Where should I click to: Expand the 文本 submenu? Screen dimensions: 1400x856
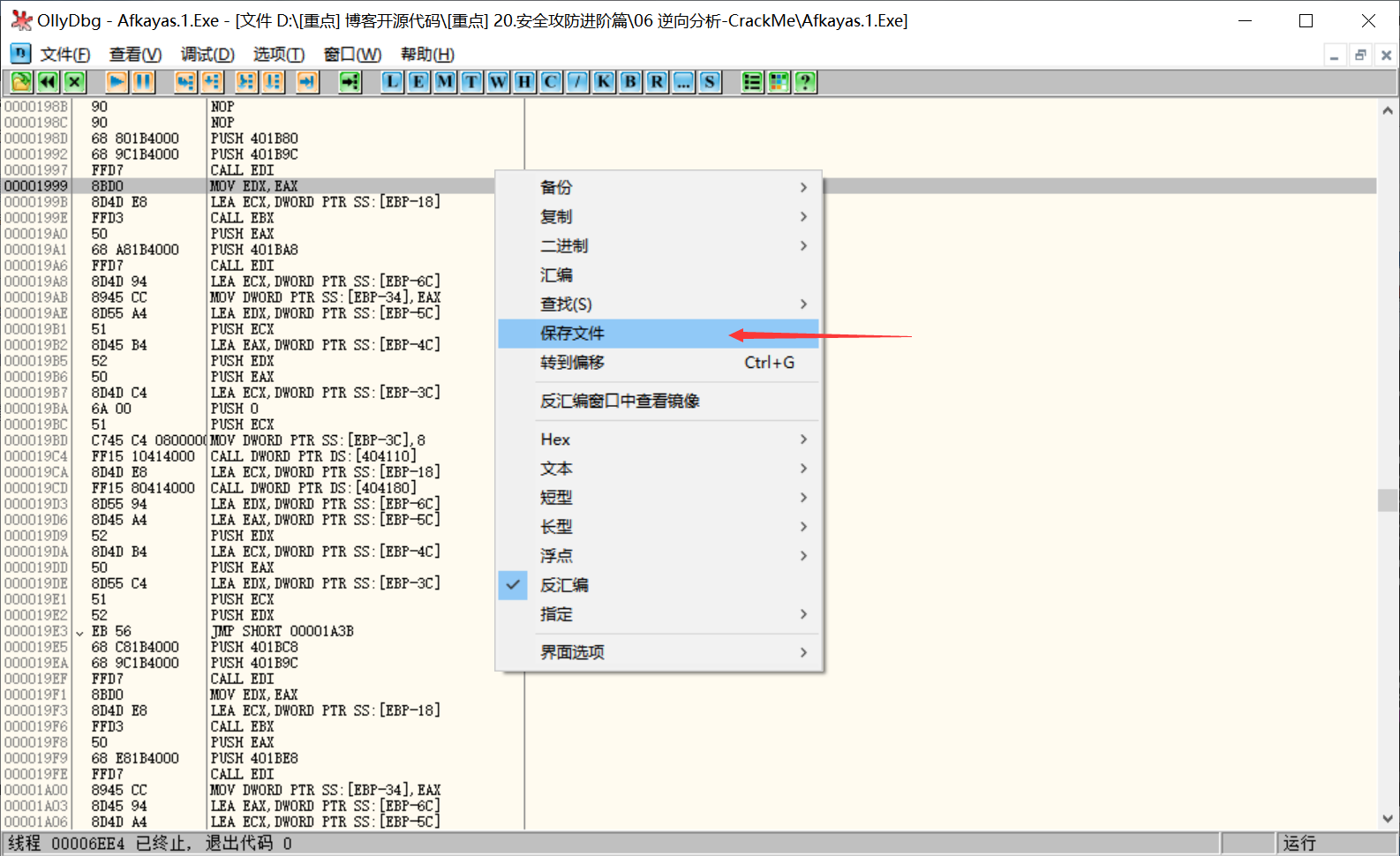click(x=659, y=469)
